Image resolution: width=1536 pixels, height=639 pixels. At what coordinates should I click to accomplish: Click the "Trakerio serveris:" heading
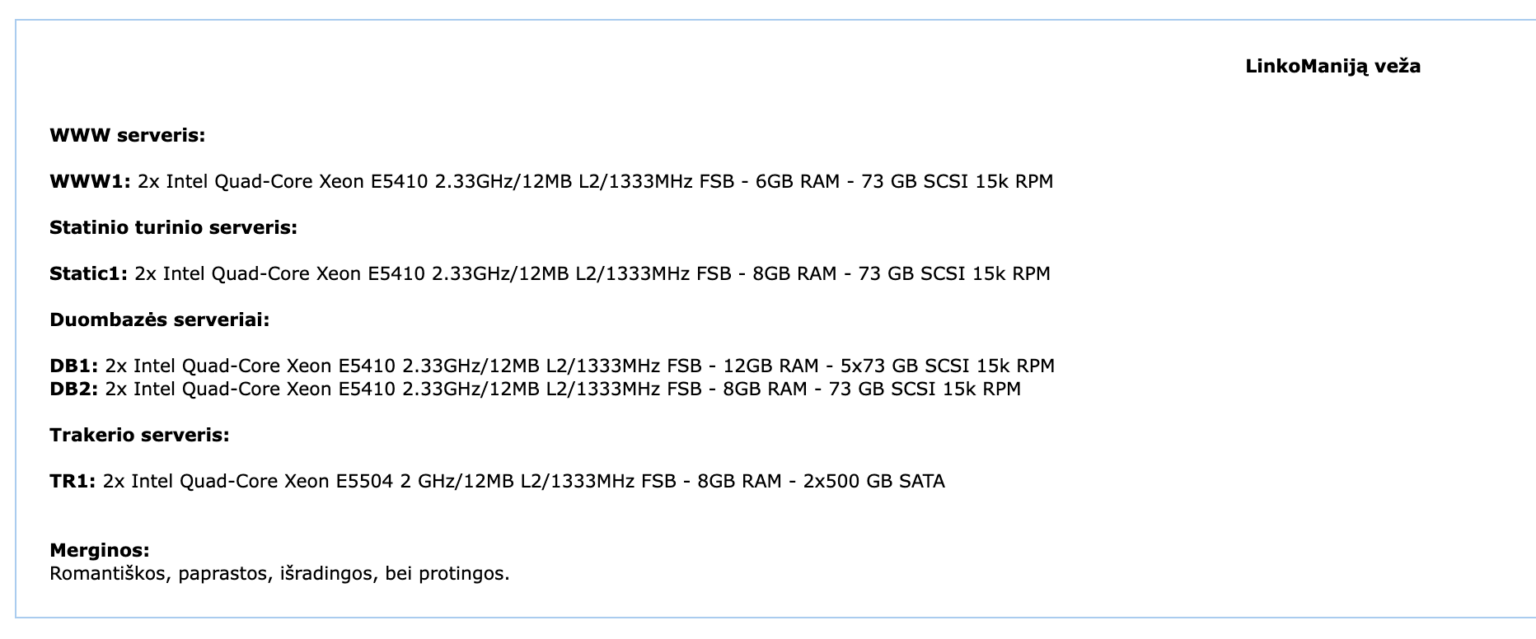pos(140,436)
